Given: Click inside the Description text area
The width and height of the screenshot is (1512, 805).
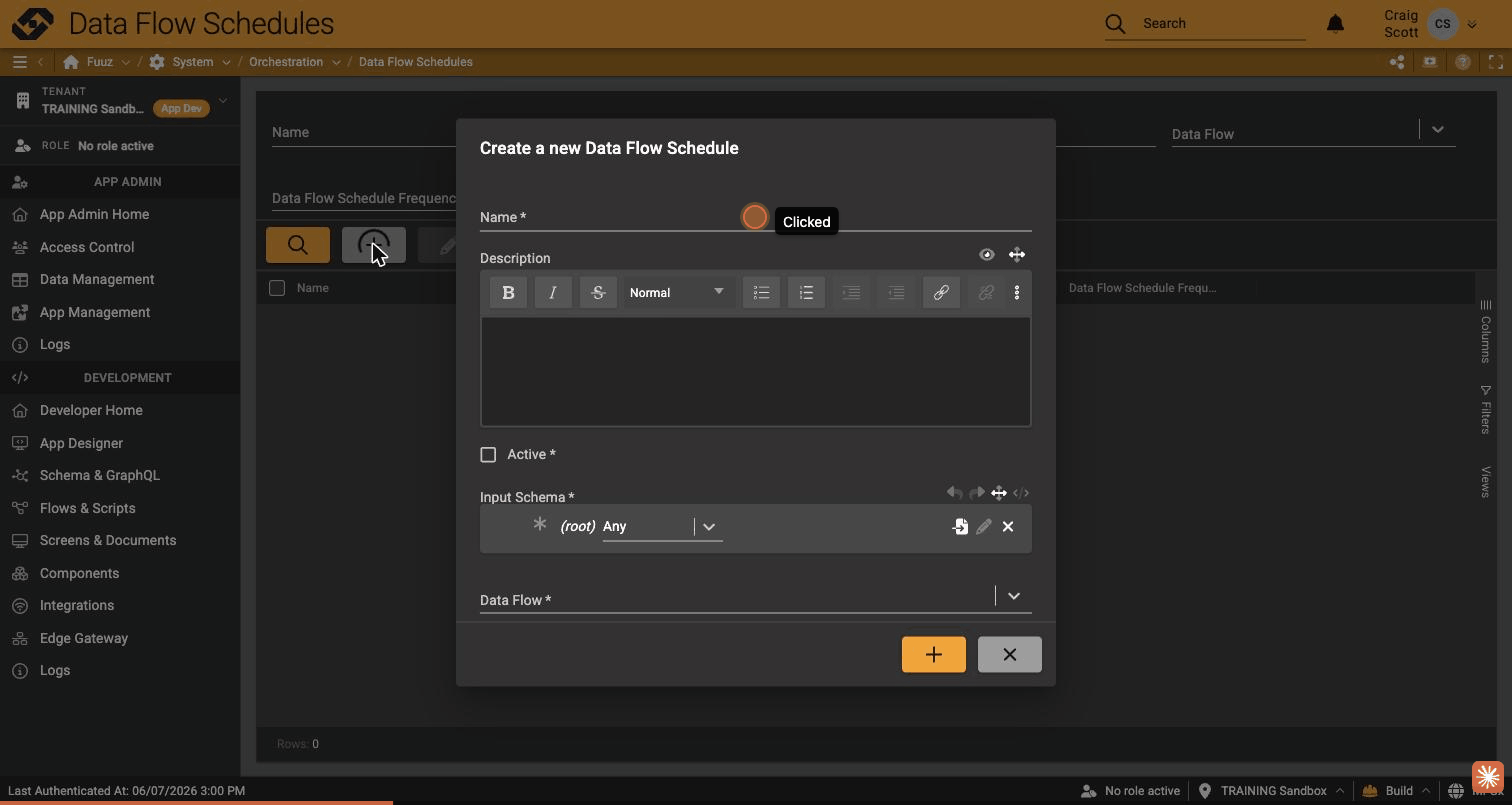Looking at the screenshot, I should coord(756,372).
